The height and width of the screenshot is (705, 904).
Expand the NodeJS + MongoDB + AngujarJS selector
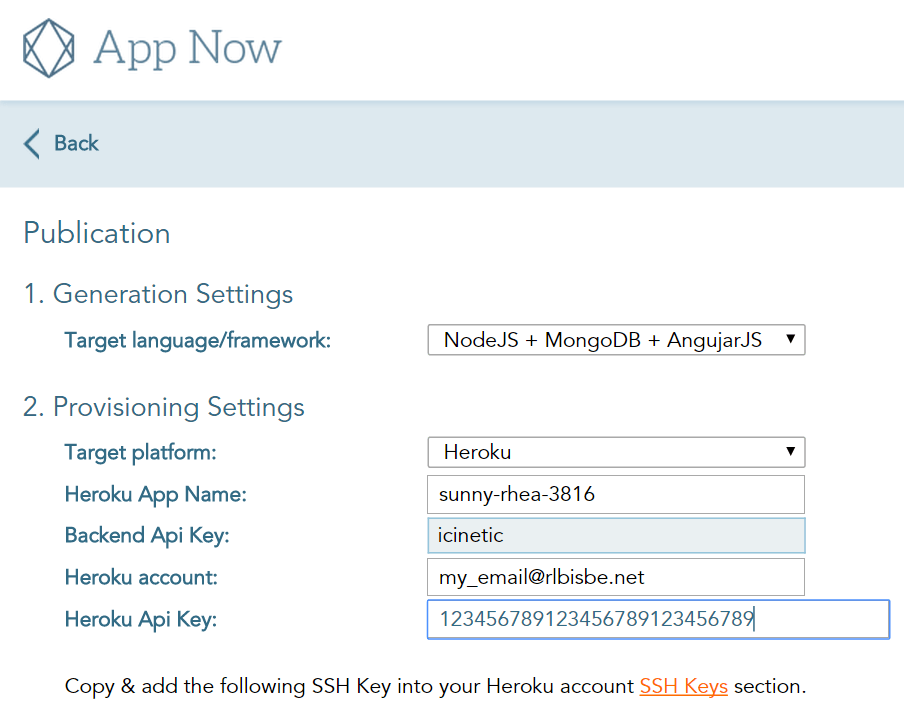pos(615,339)
